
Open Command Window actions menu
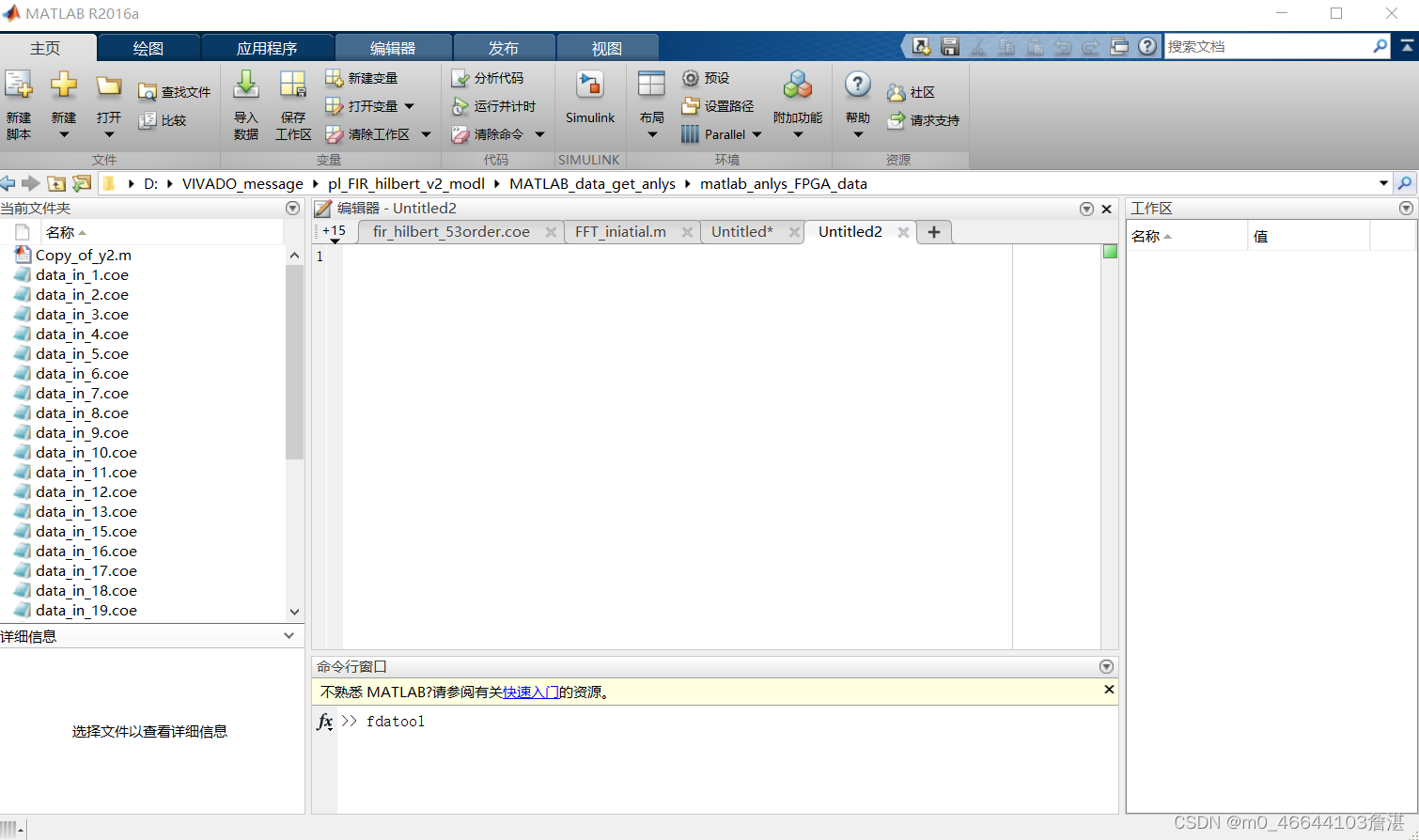(1106, 666)
